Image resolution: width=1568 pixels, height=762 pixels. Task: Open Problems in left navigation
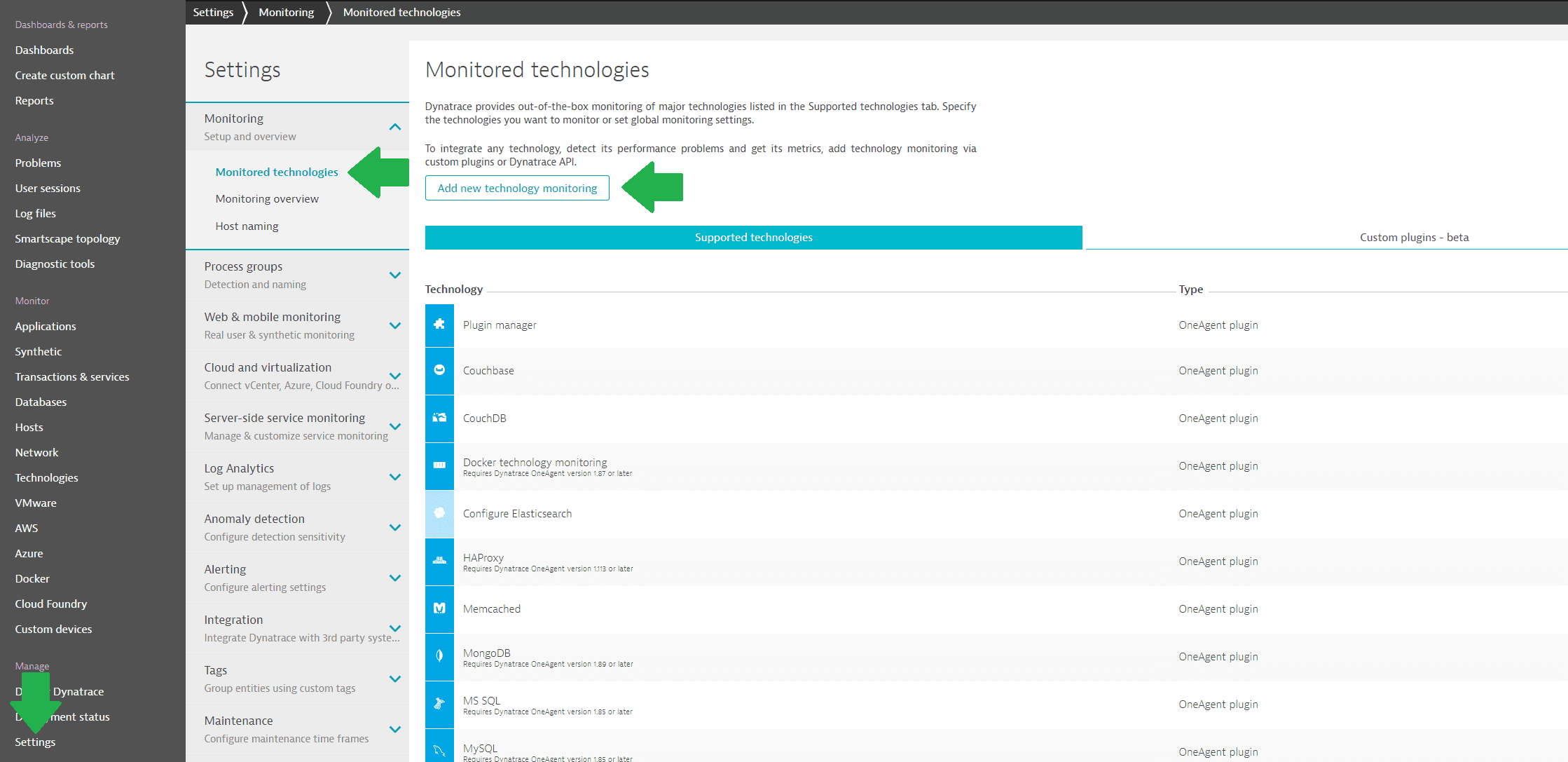tap(38, 163)
